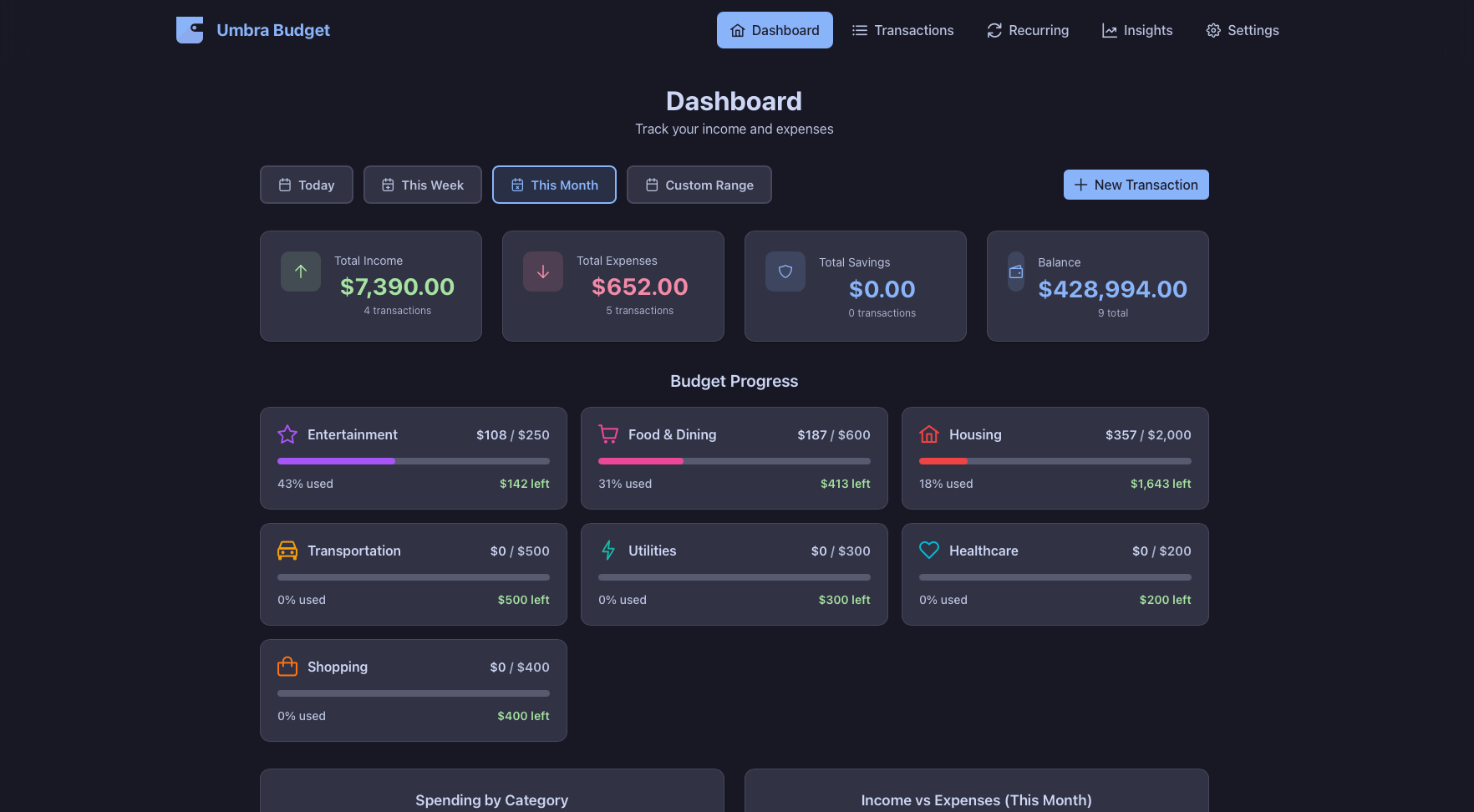Image resolution: width=1474 pixels, height=812 pixels.
Task: Select the Shopping bag icon
Action: (287, 667)
